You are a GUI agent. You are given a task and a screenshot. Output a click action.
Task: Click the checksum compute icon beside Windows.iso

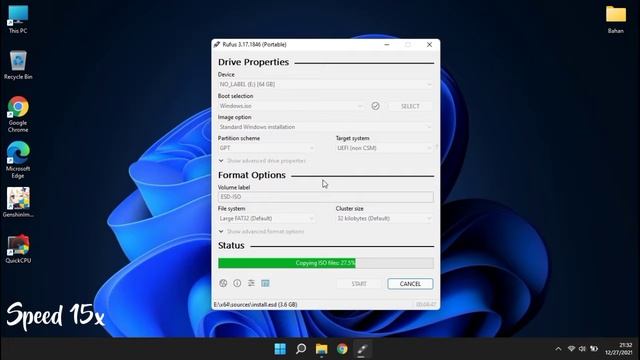[376, 106]
